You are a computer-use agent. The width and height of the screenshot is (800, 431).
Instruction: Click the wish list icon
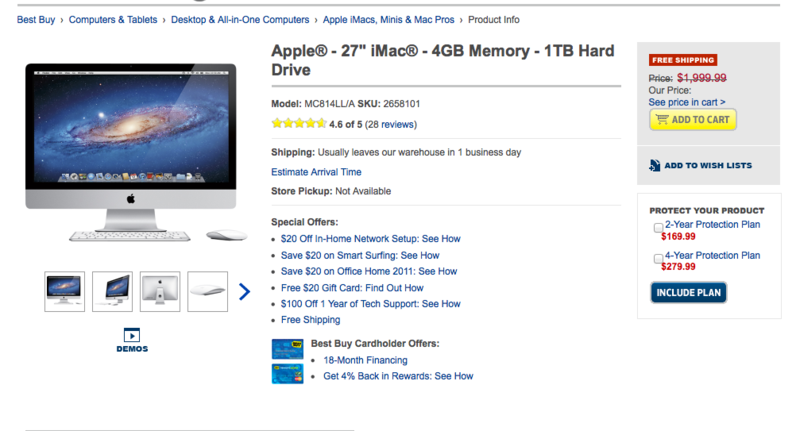click(x=655, y=165)
